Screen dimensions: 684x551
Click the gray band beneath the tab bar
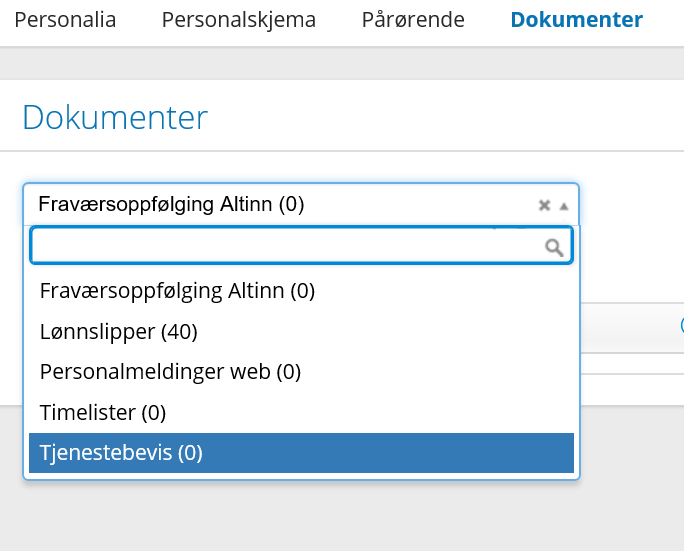342,63
